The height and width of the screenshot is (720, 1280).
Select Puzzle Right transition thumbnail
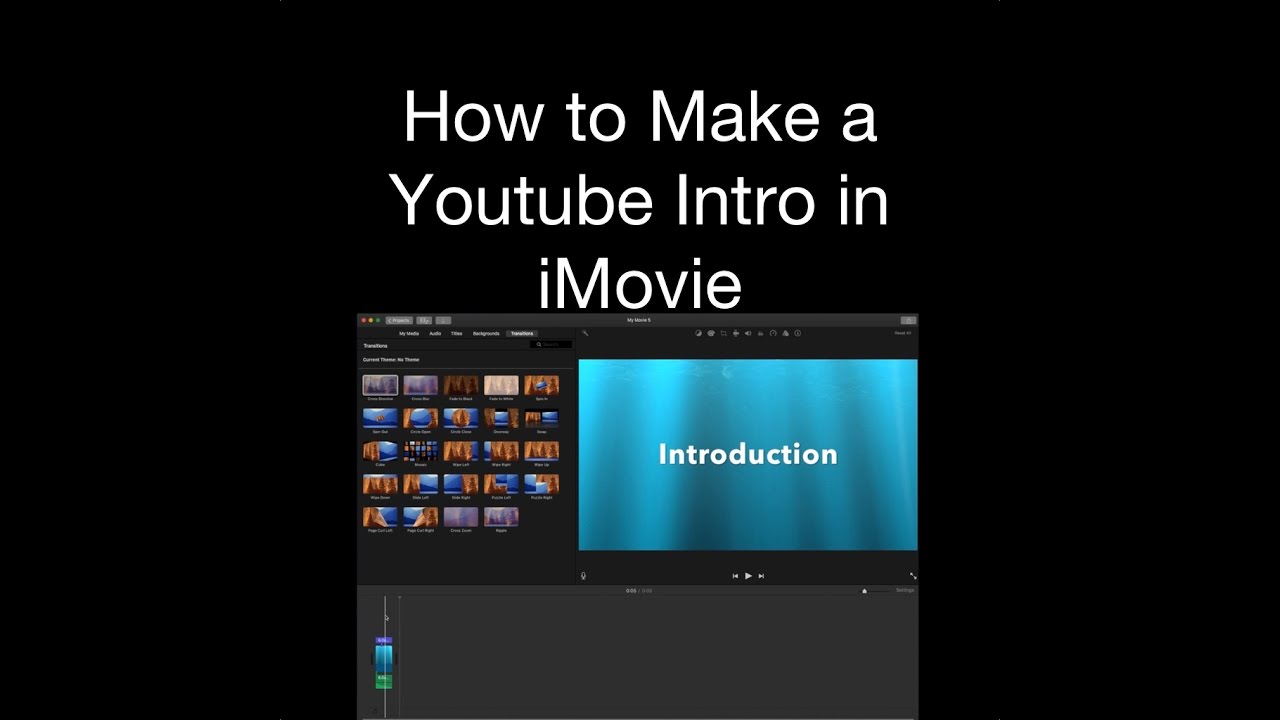[541, 484]
